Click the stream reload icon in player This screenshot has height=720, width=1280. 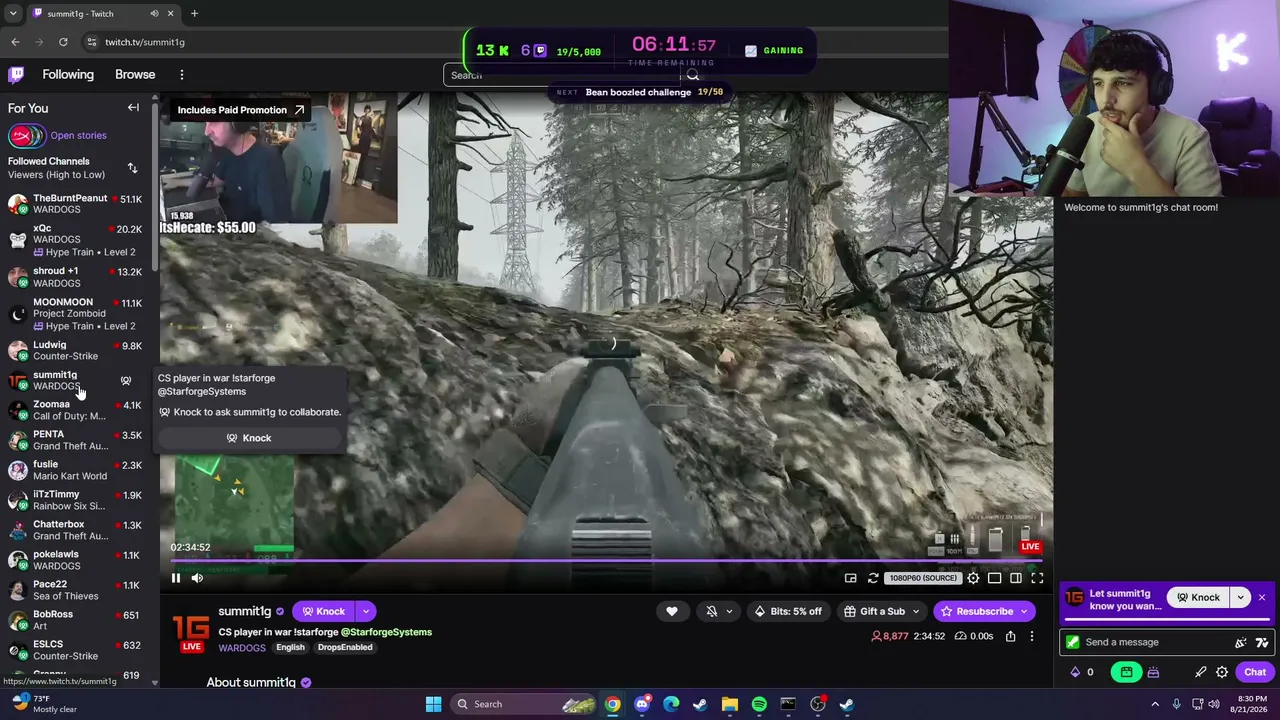[873, 578]
